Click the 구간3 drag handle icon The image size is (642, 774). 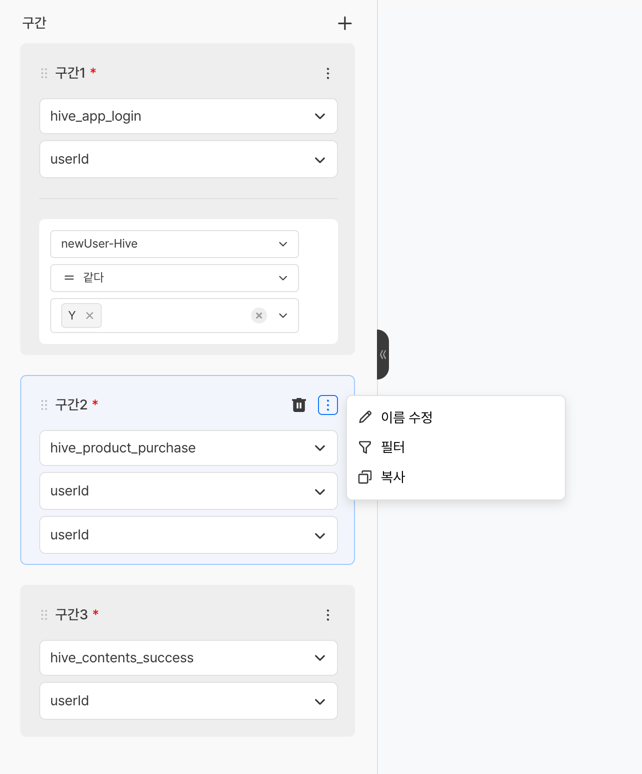44,615
